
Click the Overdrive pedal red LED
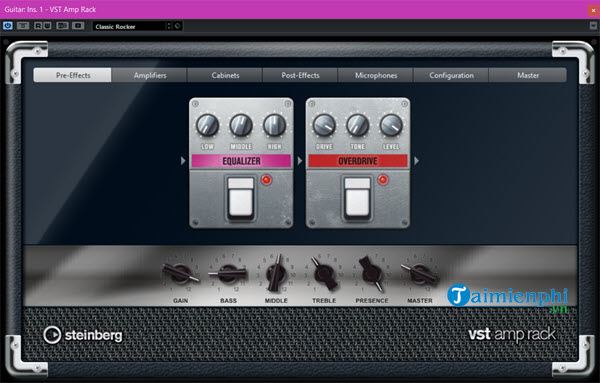(383, 180)
